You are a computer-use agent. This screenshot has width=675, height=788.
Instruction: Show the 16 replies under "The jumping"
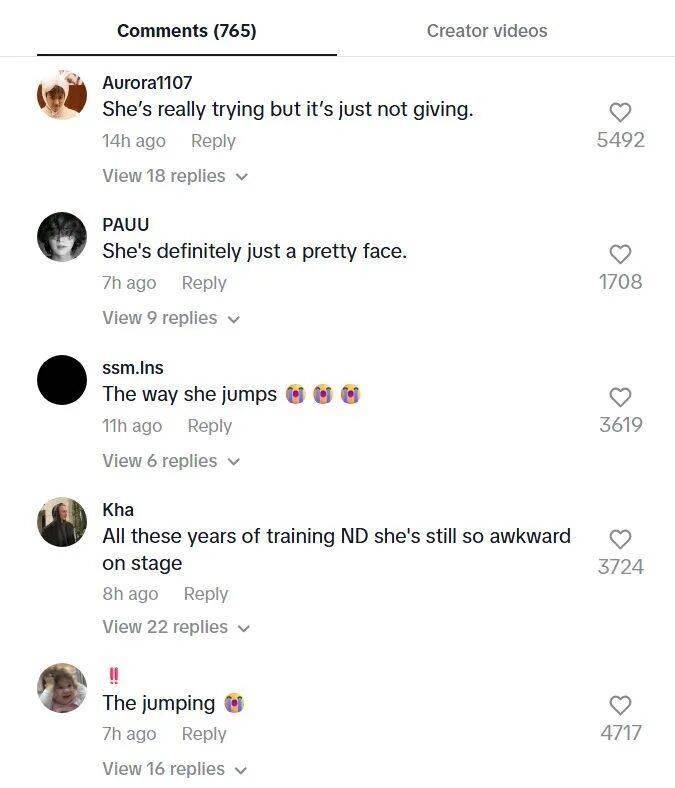click(174, 769)
